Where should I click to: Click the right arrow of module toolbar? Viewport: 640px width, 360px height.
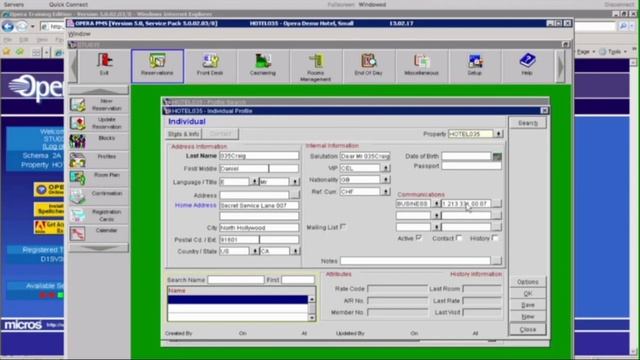(560, 66)
